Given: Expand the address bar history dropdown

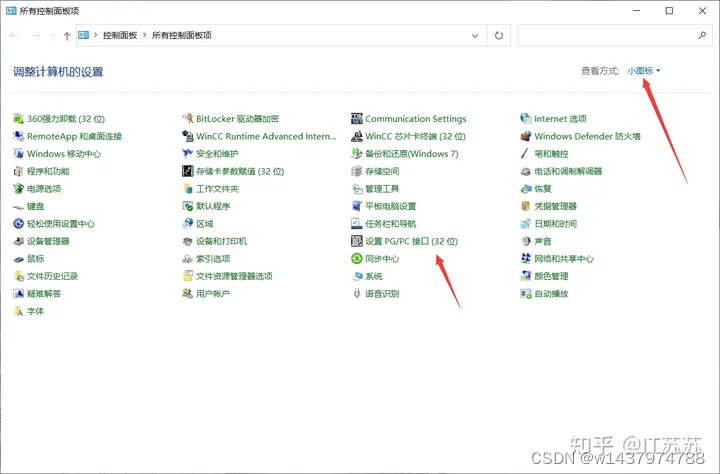Looking at the screenshot, I should 475,35.
